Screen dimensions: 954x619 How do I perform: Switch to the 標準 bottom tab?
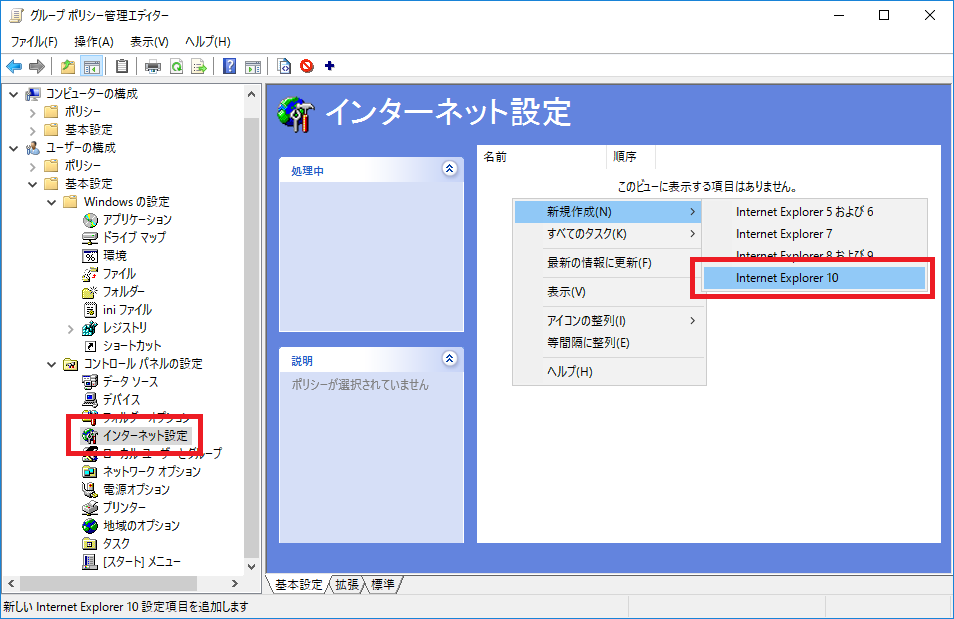[x=383, y=584]
